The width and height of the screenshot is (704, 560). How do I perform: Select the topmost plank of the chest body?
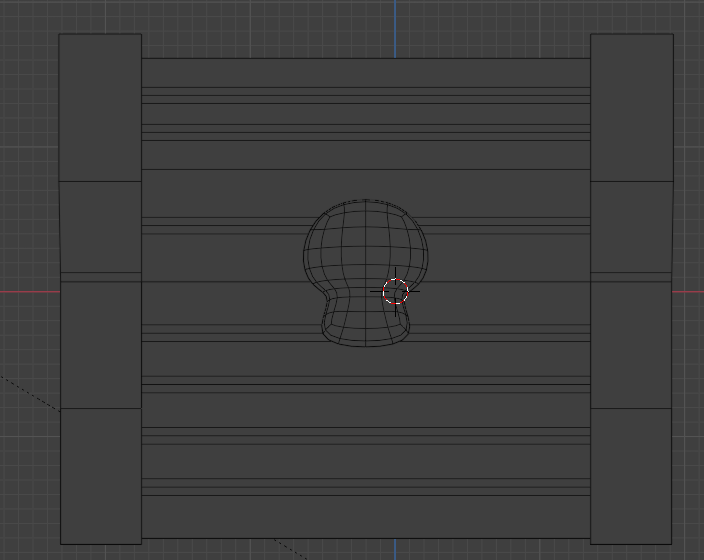(365, 72)
